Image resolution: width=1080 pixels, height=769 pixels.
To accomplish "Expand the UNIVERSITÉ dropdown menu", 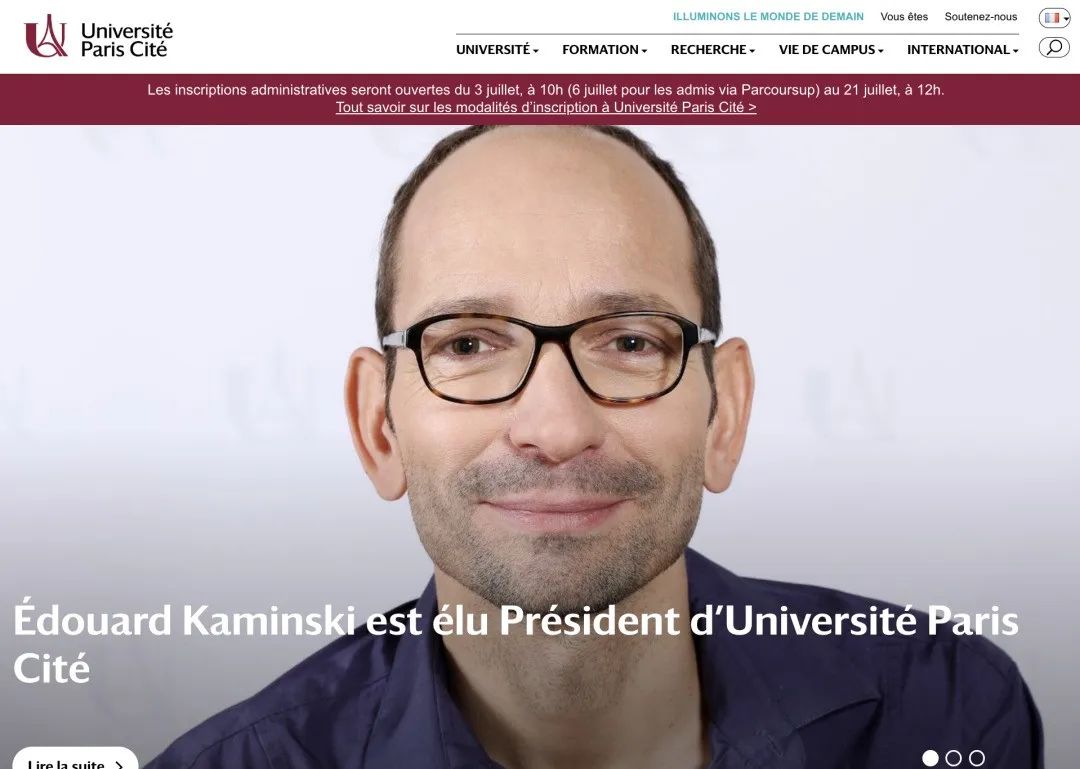I will pos(497,50).
